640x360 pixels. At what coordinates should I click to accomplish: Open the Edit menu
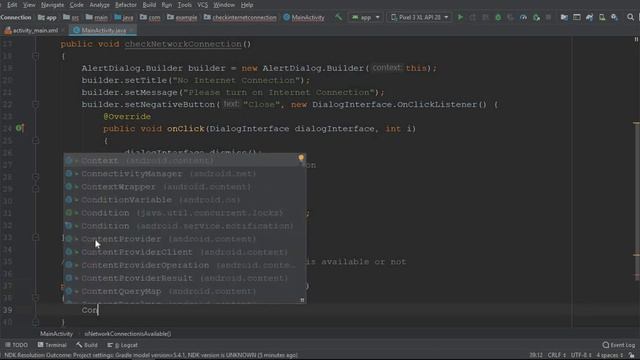coord(12,5)
